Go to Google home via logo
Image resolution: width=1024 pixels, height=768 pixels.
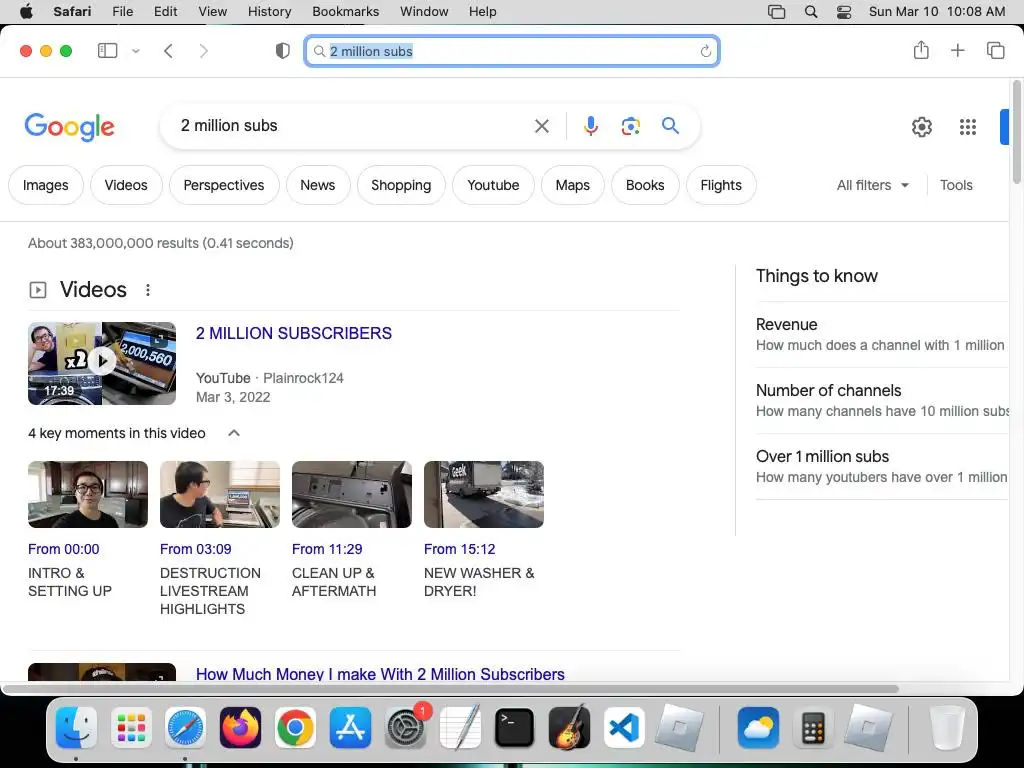(69, 126)
